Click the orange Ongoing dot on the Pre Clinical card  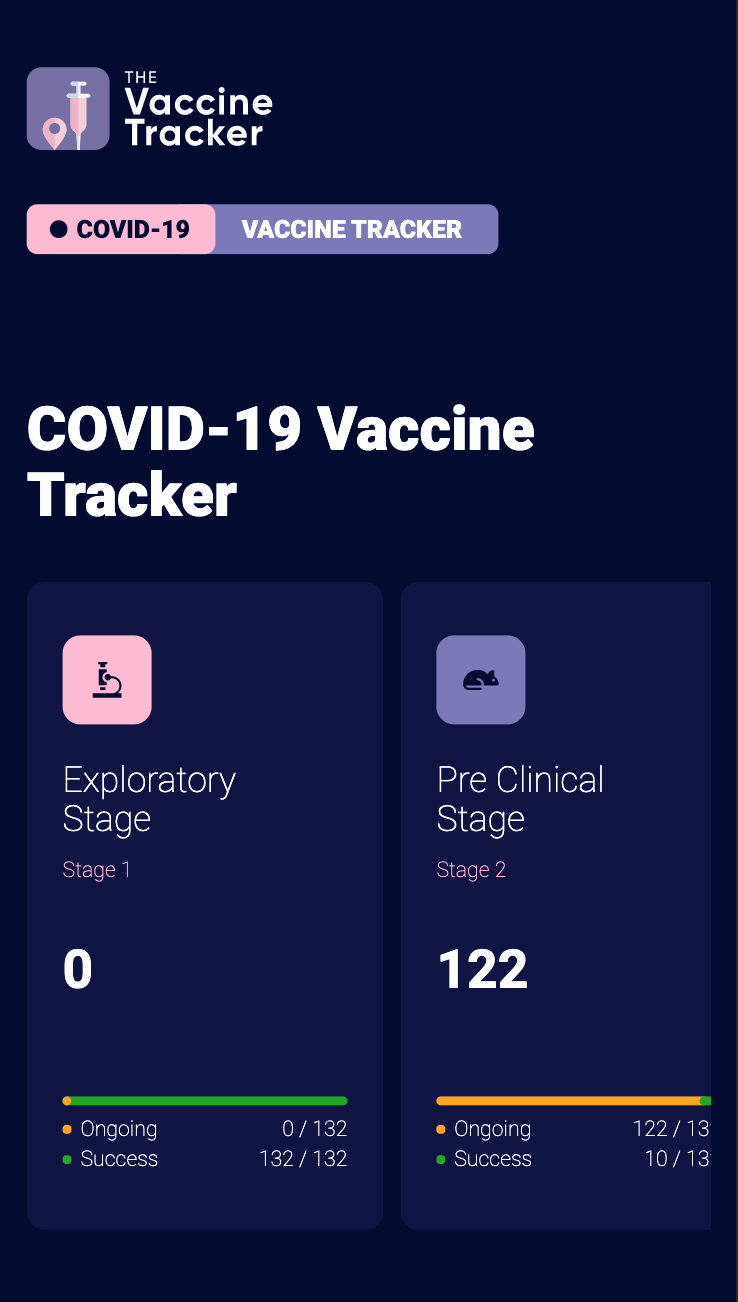(441, 1128)
